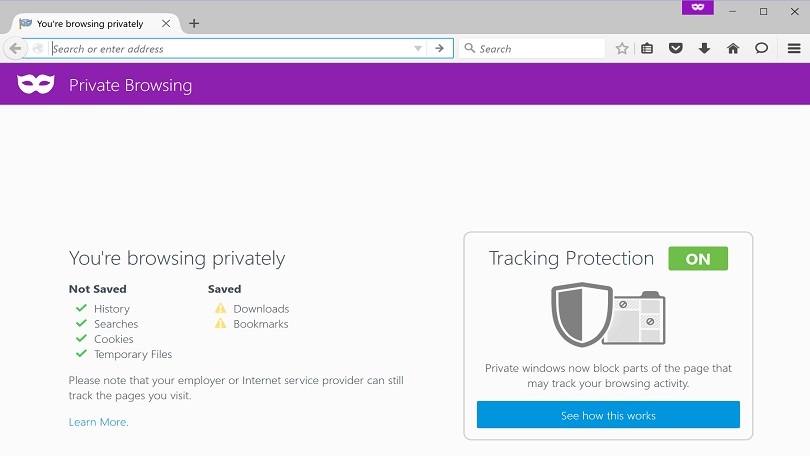Click the back navigation arrow
Screen dimensions: 810x456
(15, 48)
